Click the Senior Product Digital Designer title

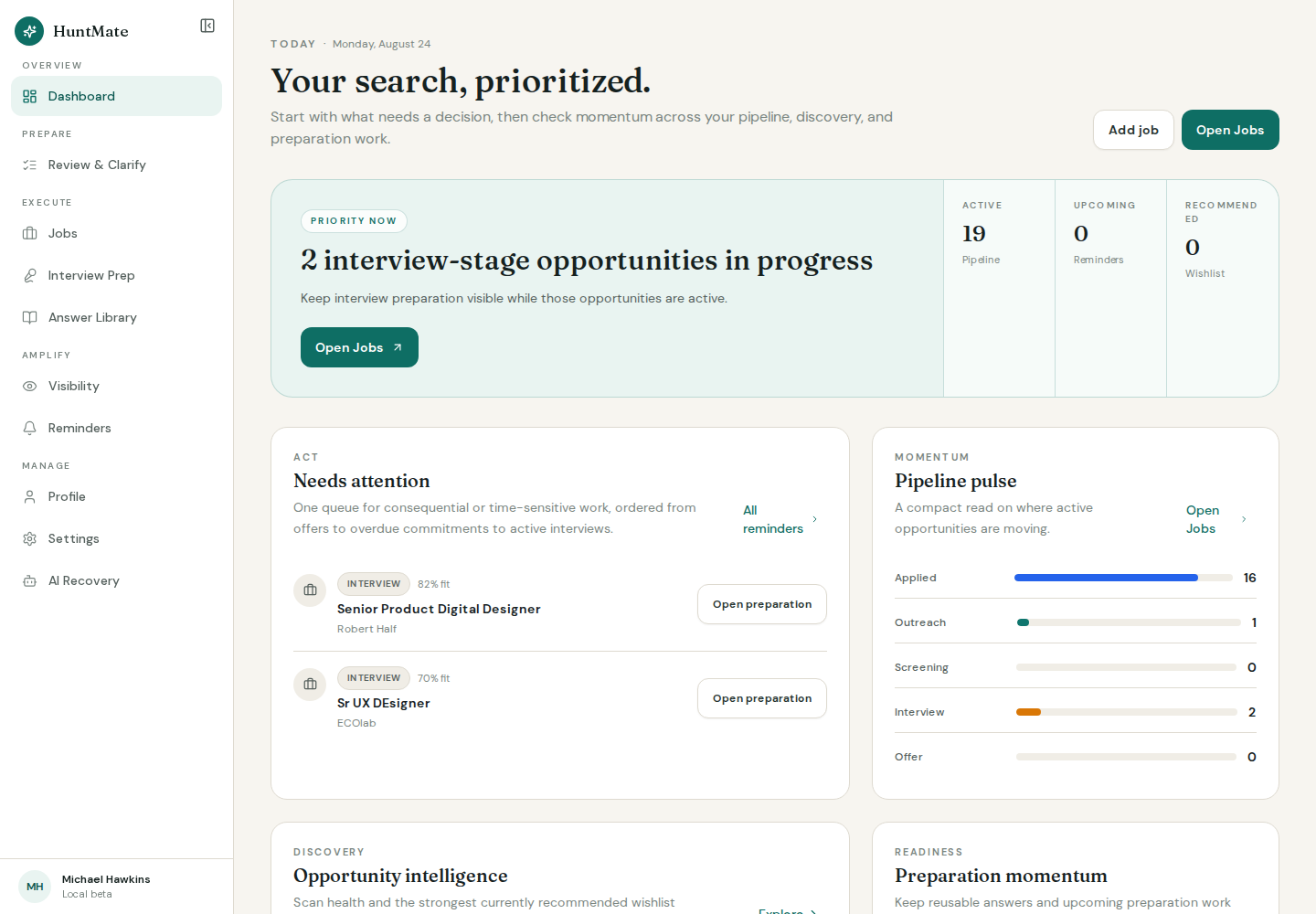[439, 609]
